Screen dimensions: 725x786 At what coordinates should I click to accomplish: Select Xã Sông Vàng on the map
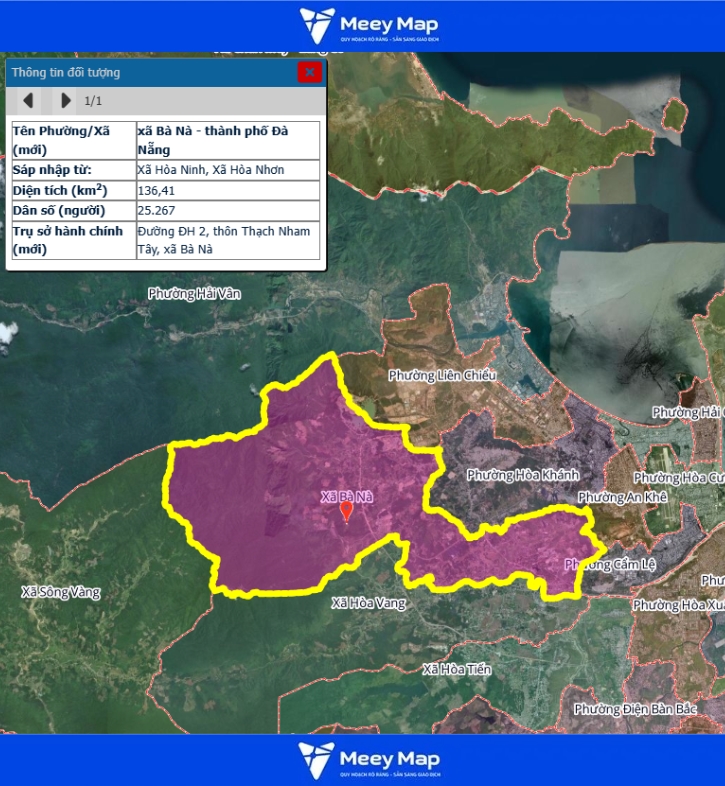[x=61, y=592]
